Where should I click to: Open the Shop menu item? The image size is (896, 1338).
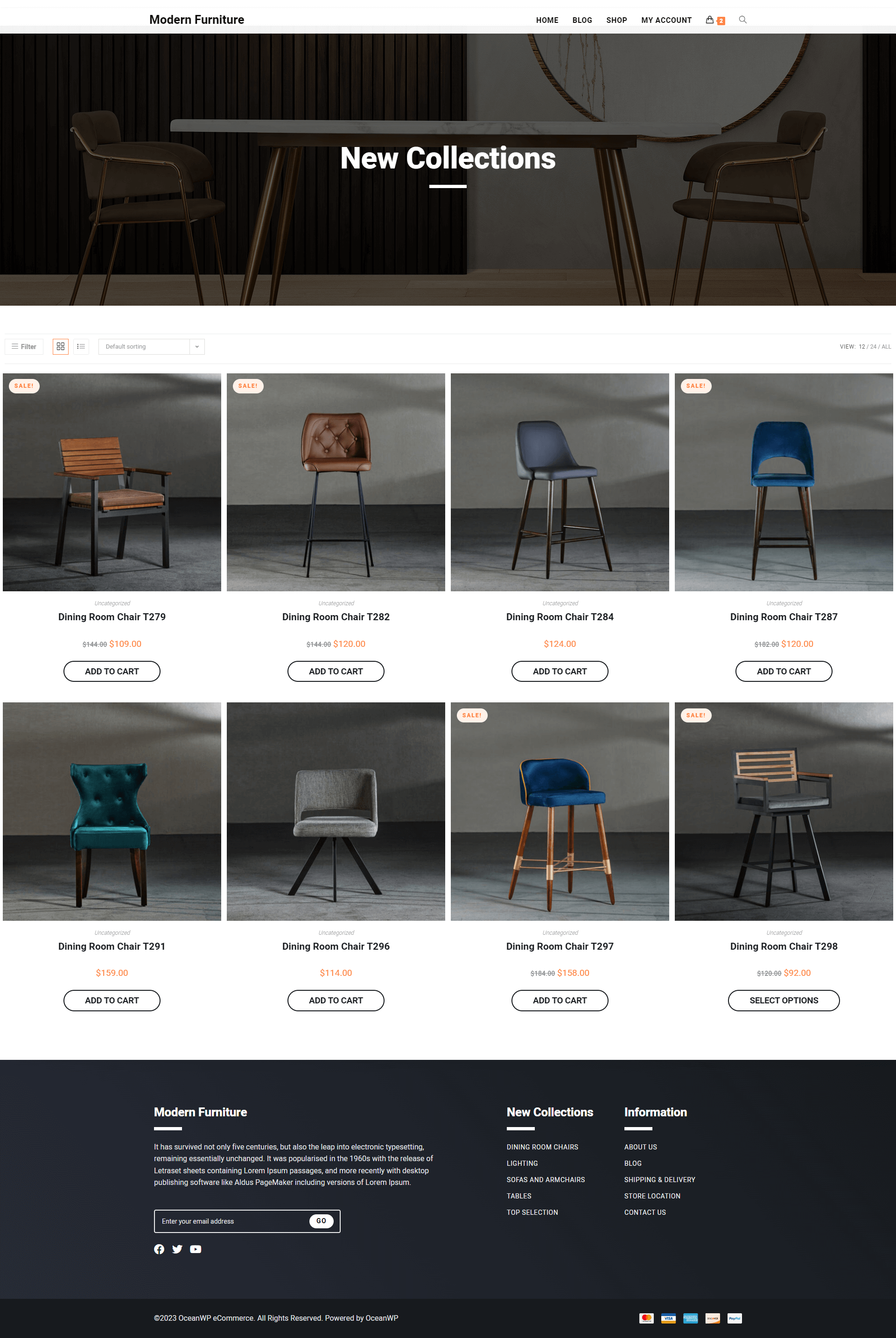[x=616, y=20]
